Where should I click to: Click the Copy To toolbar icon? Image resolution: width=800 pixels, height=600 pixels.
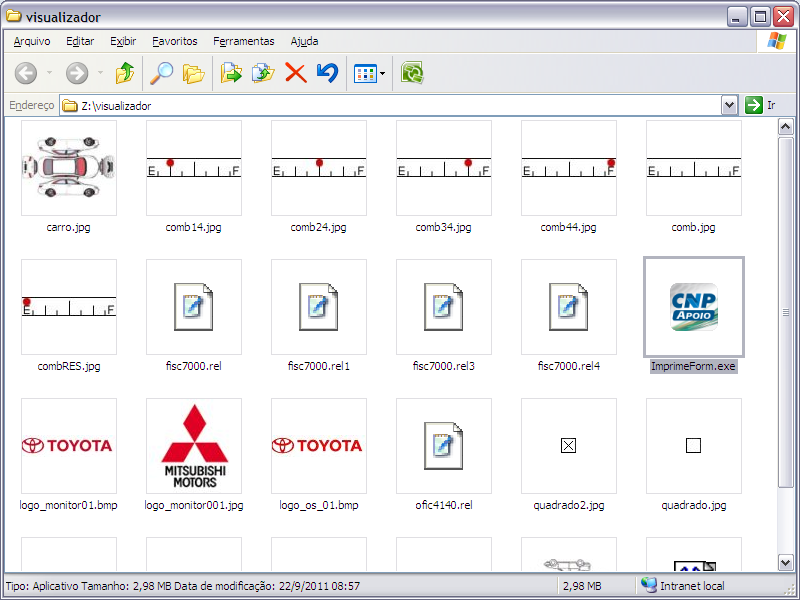point(263,73)
